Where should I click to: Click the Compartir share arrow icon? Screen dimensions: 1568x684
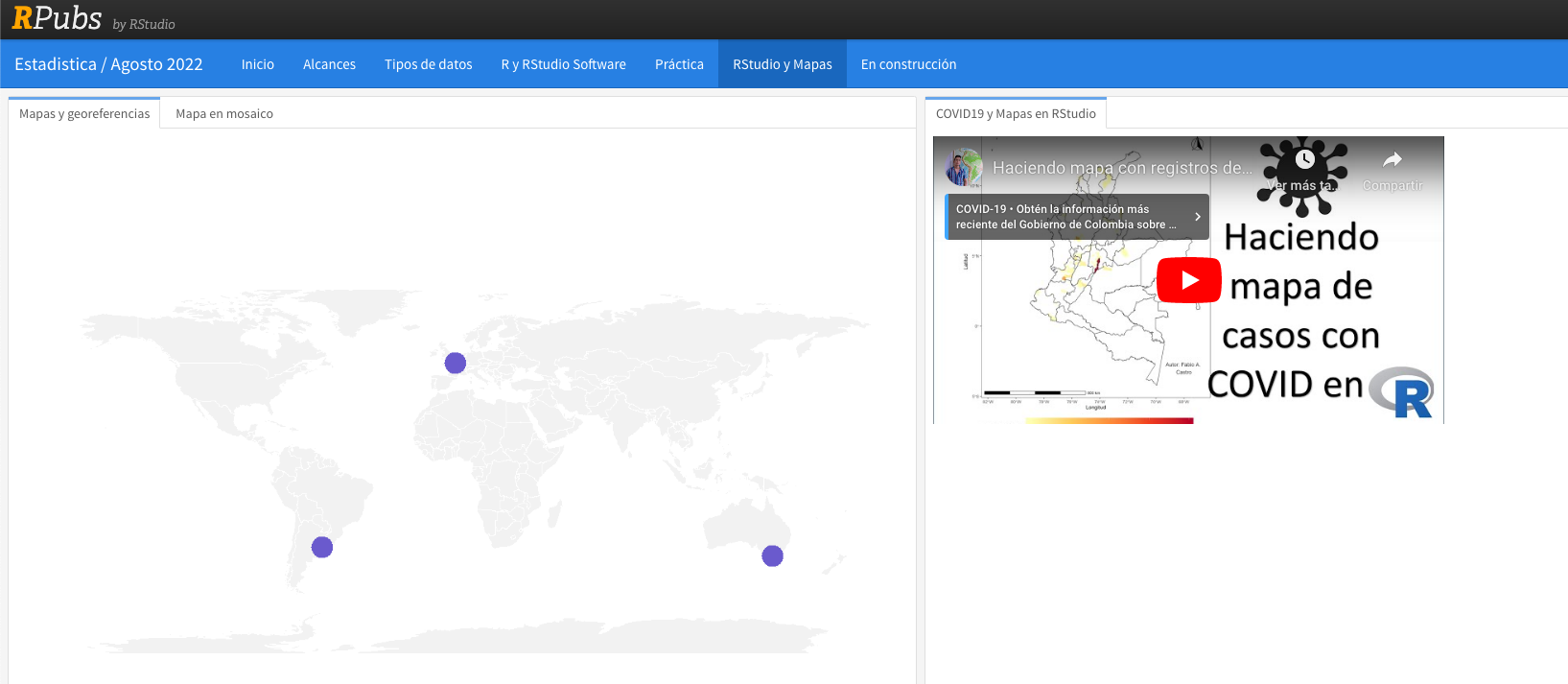[1392, 160]
